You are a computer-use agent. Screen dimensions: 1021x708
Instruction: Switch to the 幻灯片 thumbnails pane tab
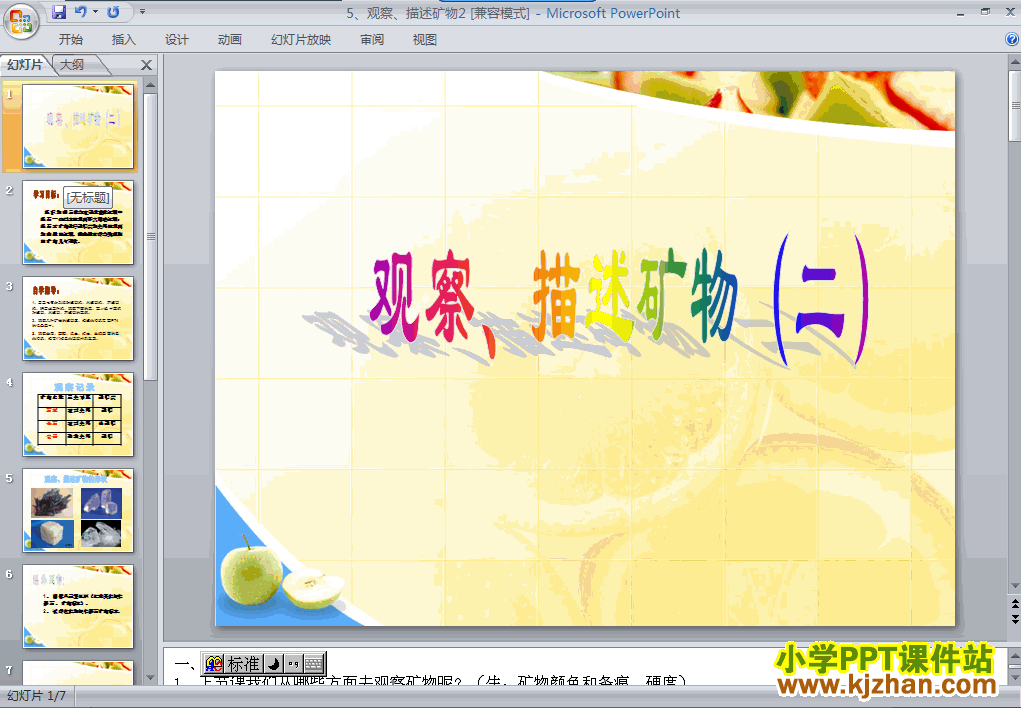[x=25, y=64]
